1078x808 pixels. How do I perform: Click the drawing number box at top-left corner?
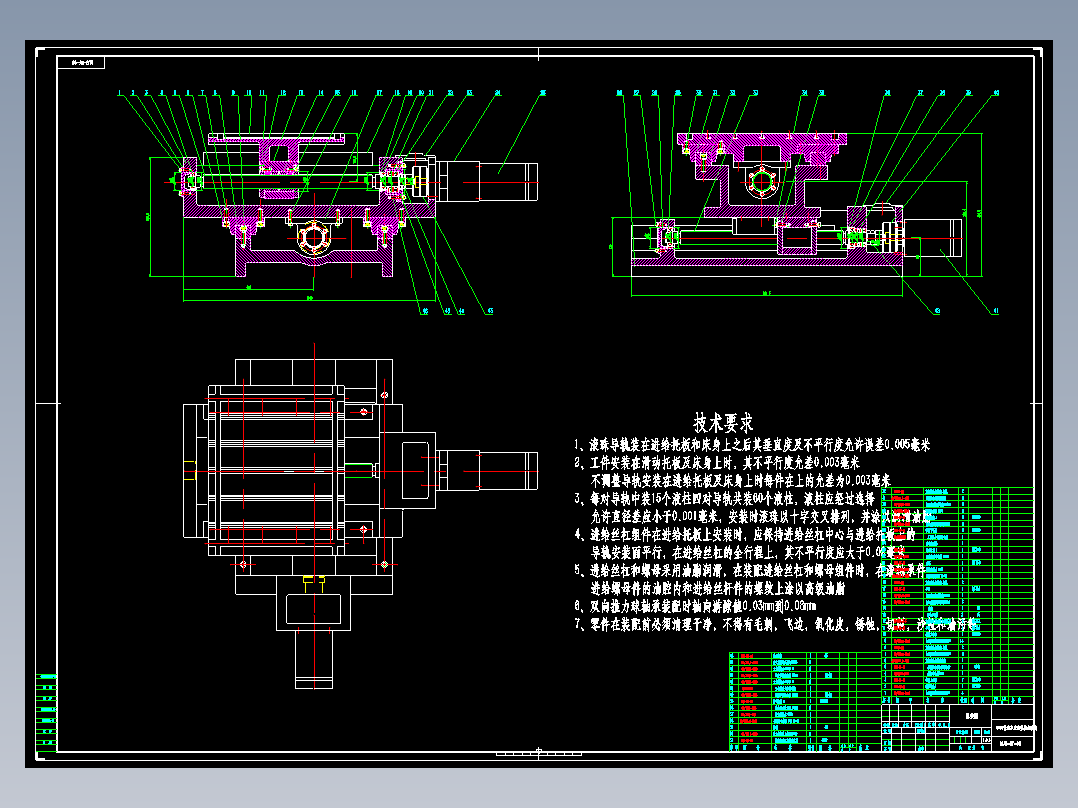tap(81, 63)
